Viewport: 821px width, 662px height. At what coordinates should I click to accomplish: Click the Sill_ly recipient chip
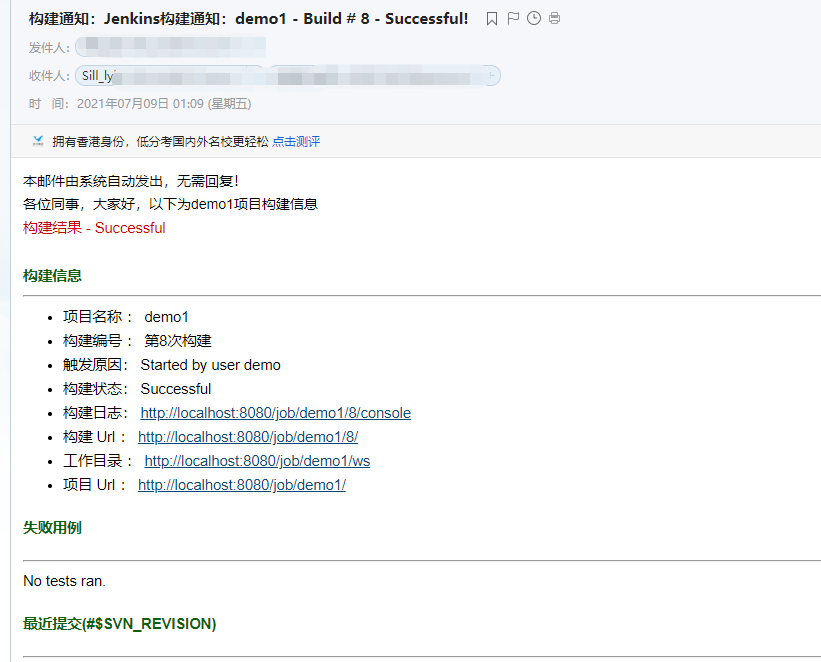coord(169,76)
